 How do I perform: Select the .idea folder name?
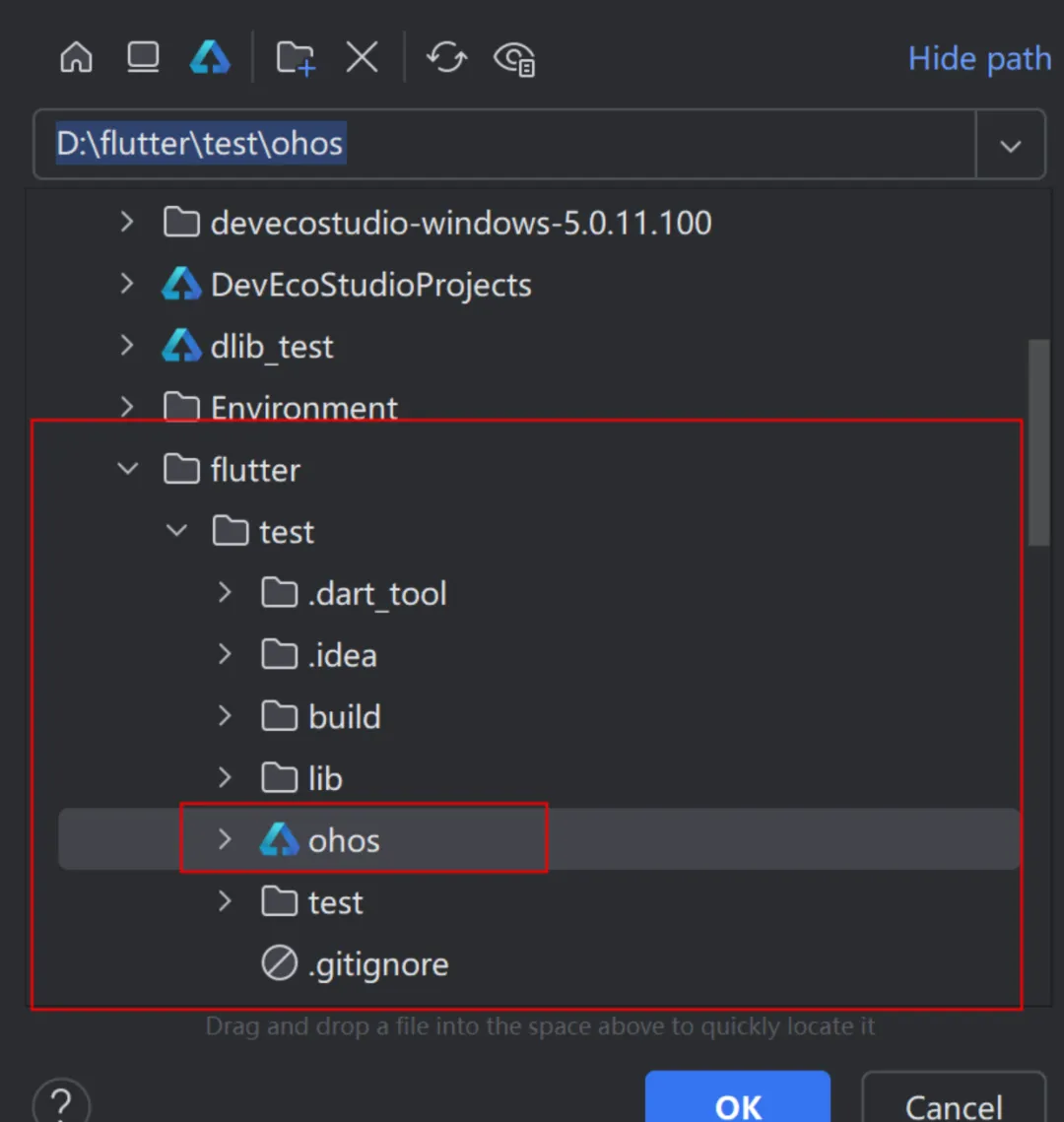coord(342,655)
